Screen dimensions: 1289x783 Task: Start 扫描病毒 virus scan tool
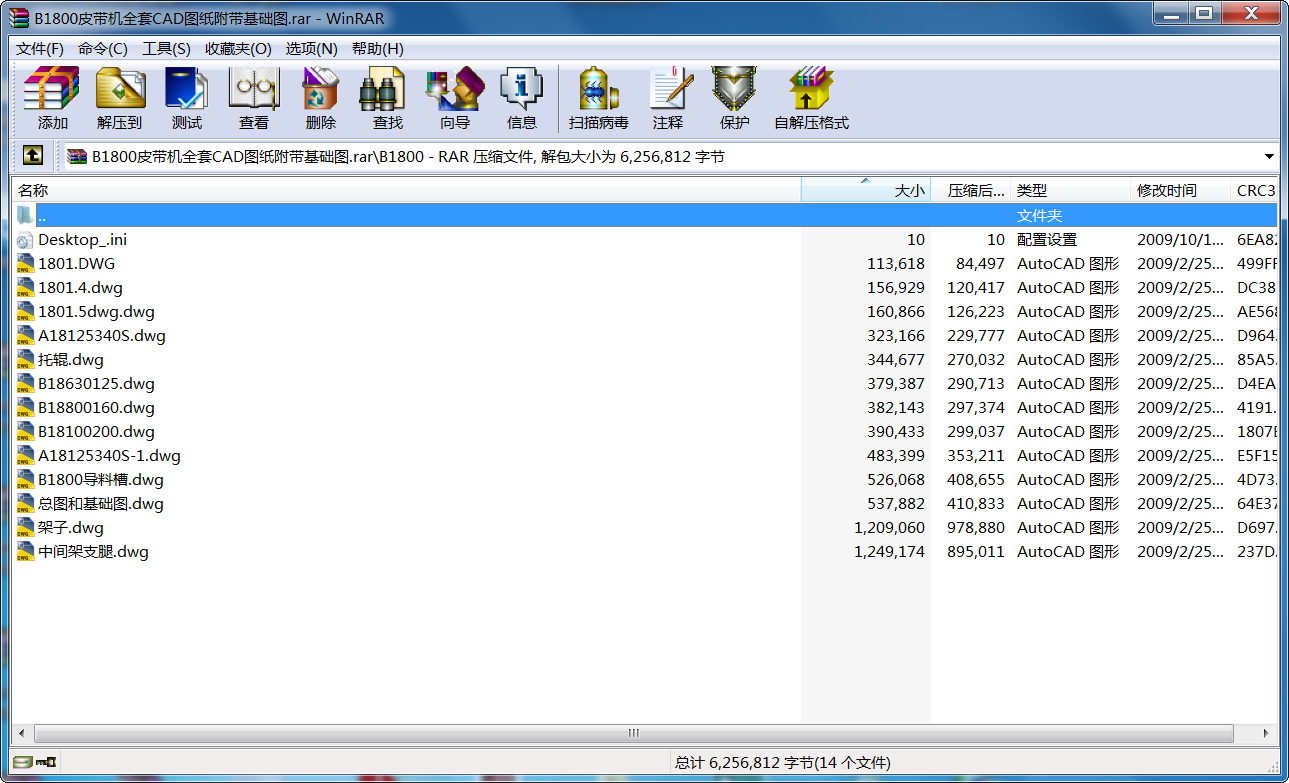[x=598, y=98]
